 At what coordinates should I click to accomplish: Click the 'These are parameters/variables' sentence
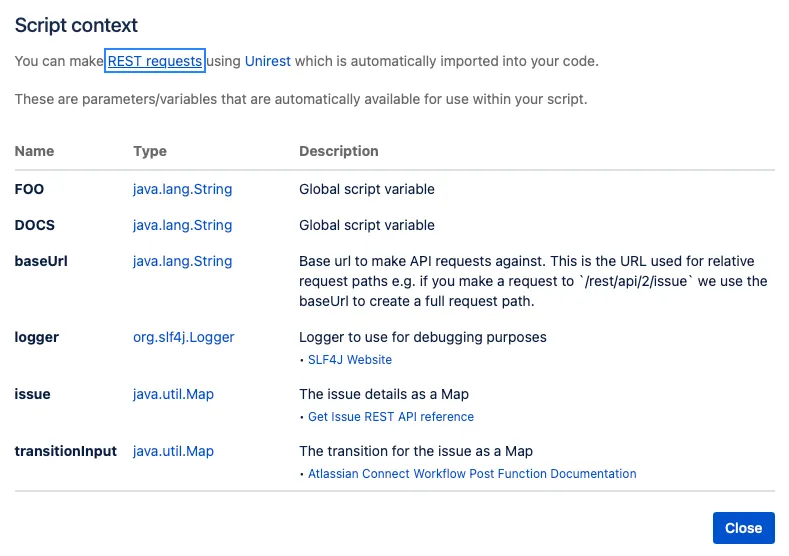tap(301, 99)
